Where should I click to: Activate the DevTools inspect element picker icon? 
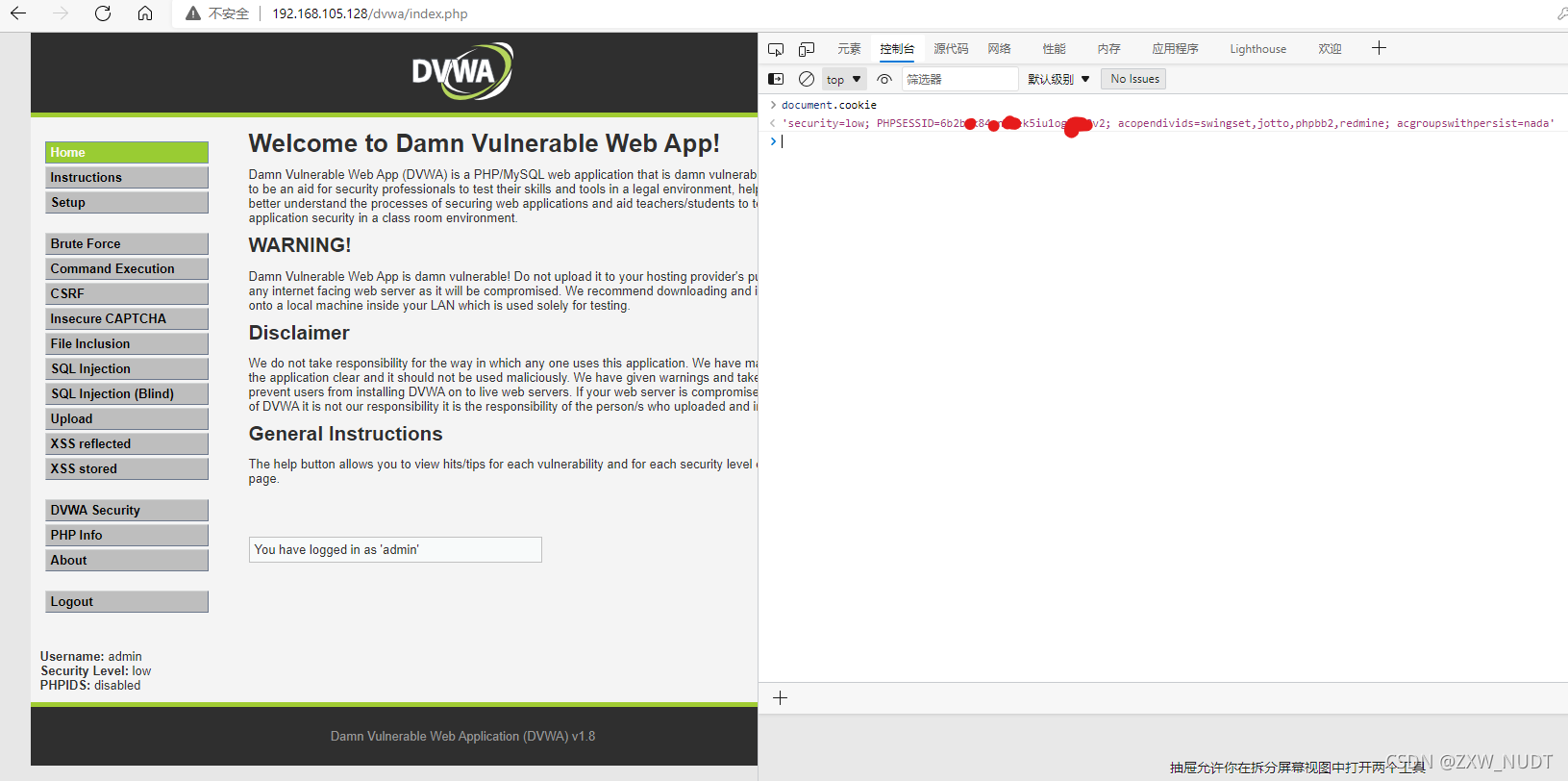776,49
